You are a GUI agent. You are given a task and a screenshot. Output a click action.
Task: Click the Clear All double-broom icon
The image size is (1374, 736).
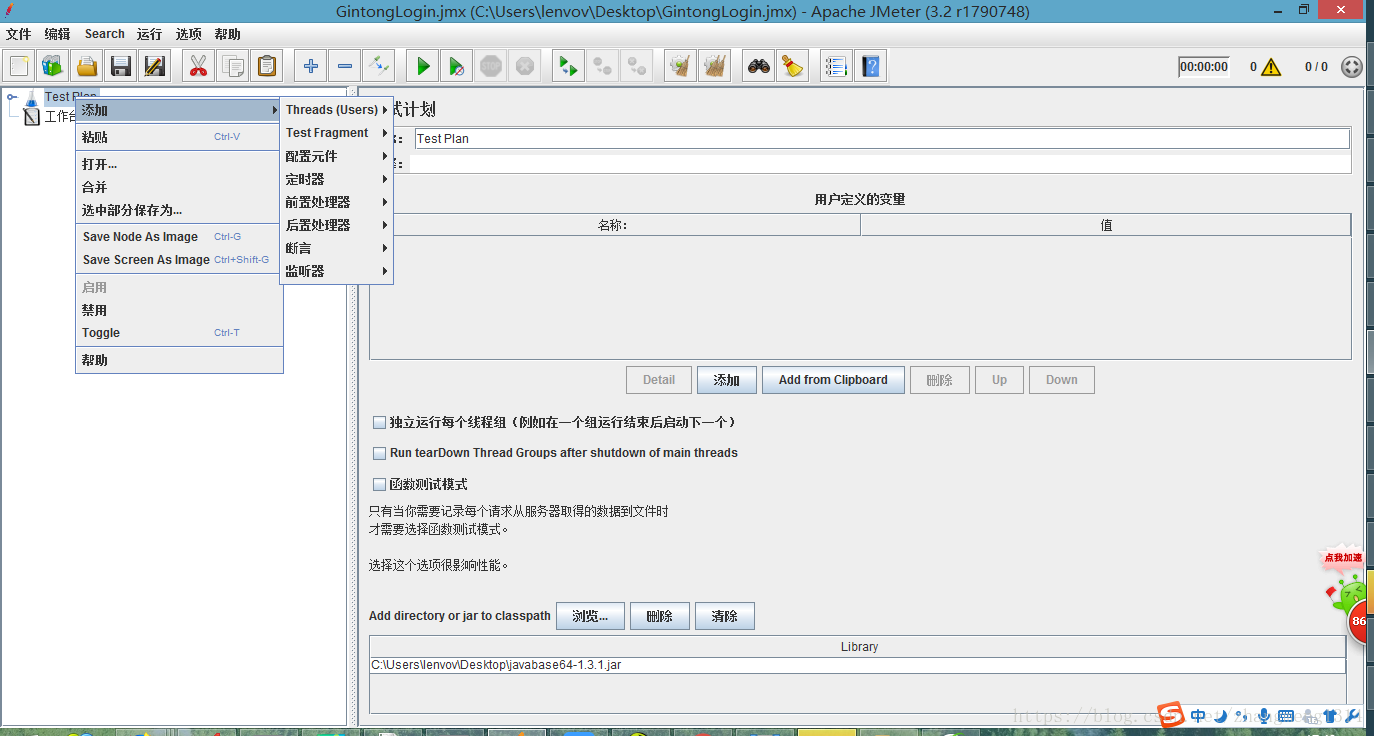714,67
